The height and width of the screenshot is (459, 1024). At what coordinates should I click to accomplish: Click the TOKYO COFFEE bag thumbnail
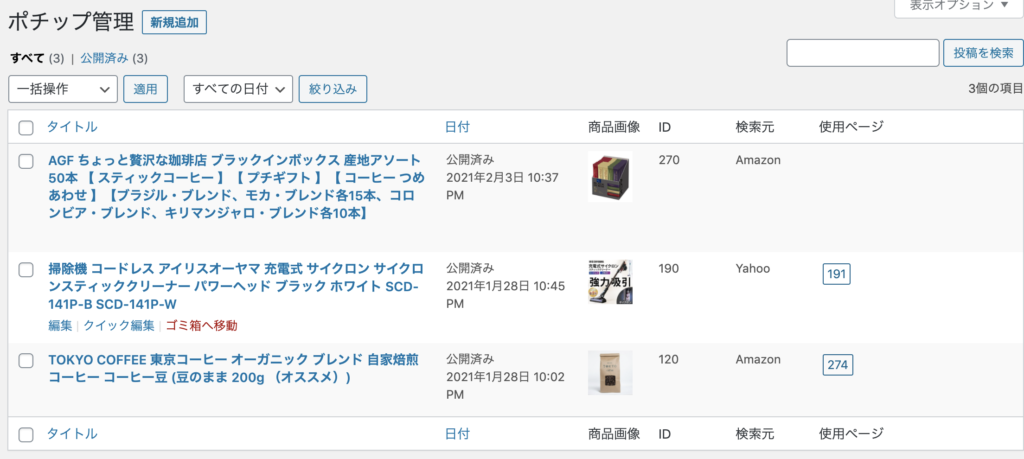[x=610, y=373]
